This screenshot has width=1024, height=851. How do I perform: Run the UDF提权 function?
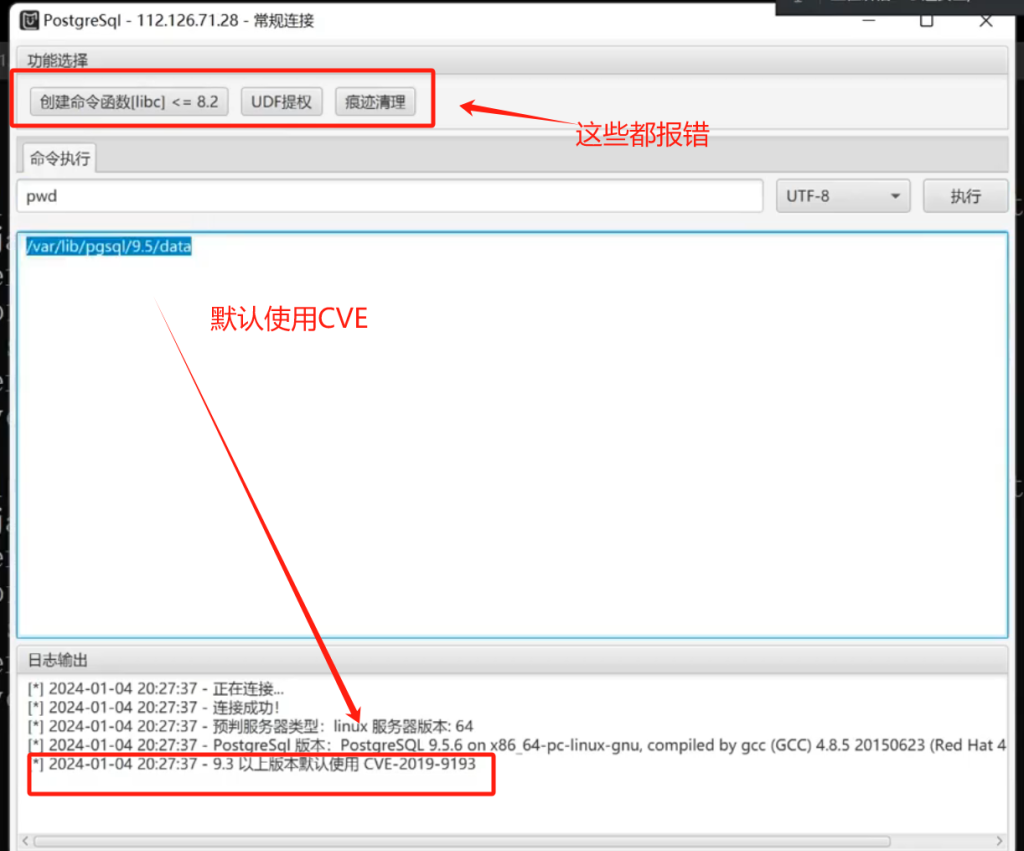281,102
